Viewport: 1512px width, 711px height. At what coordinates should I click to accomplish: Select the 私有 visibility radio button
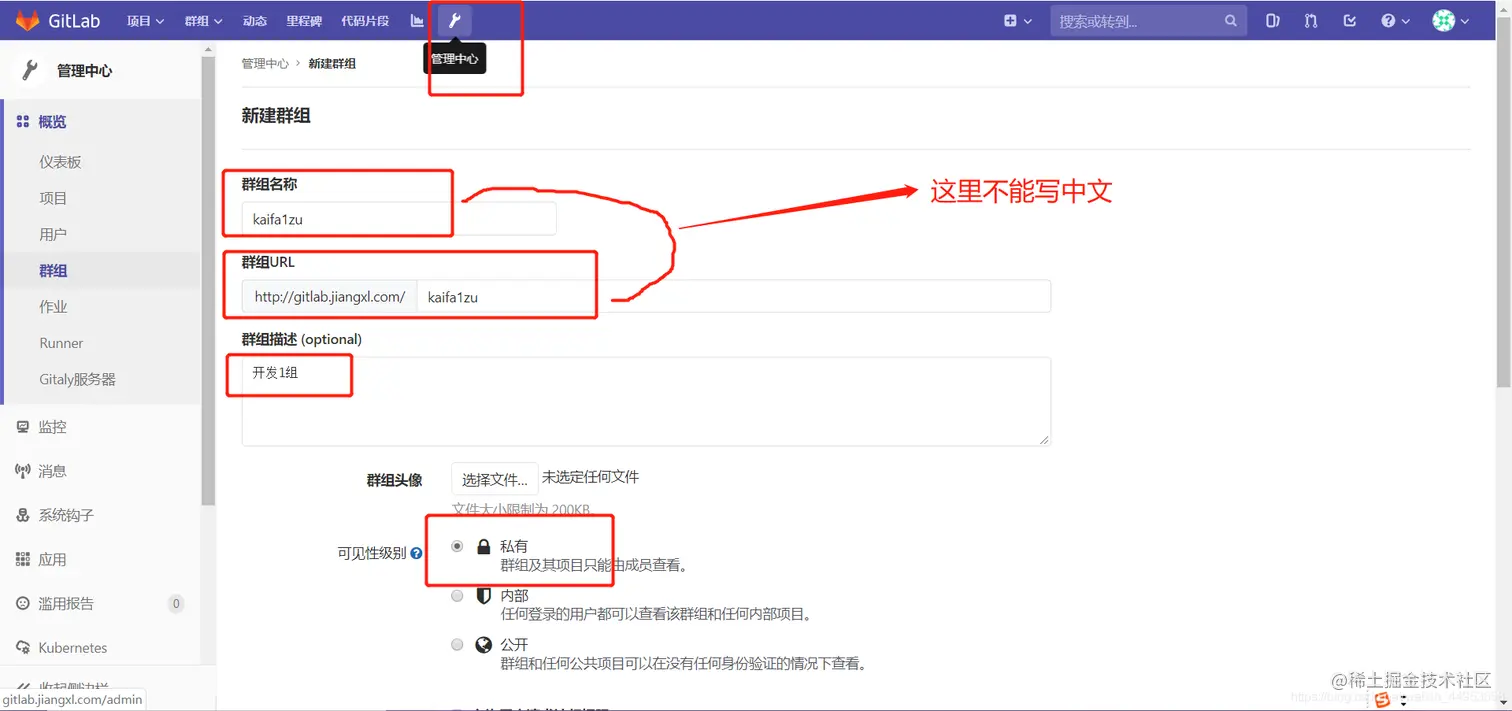[x=457, y=546]
